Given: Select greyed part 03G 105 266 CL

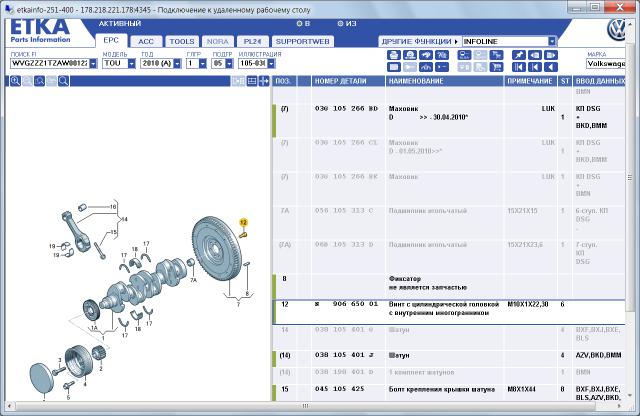Looking at the screenshot, I should (346, 142).
